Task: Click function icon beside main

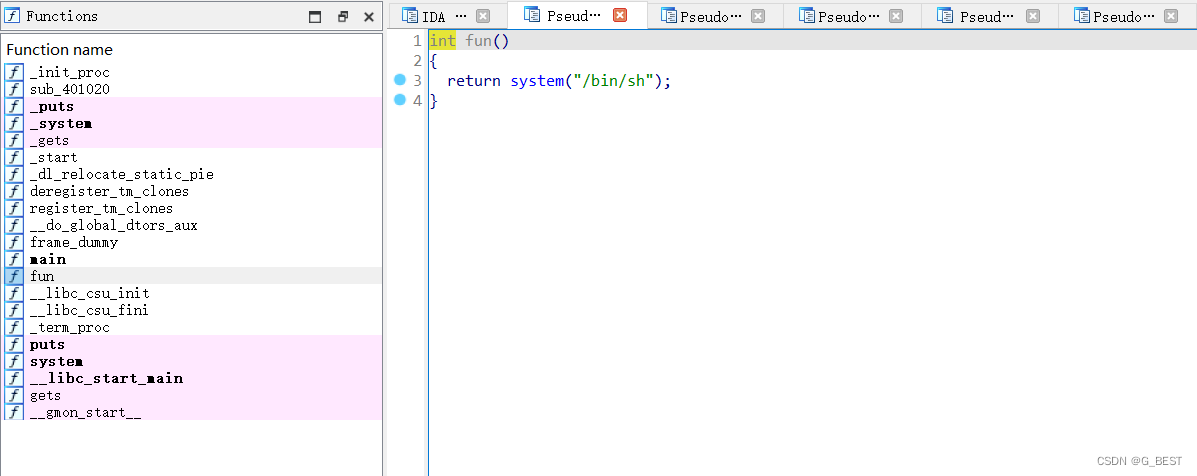Action: coord(14,259)
